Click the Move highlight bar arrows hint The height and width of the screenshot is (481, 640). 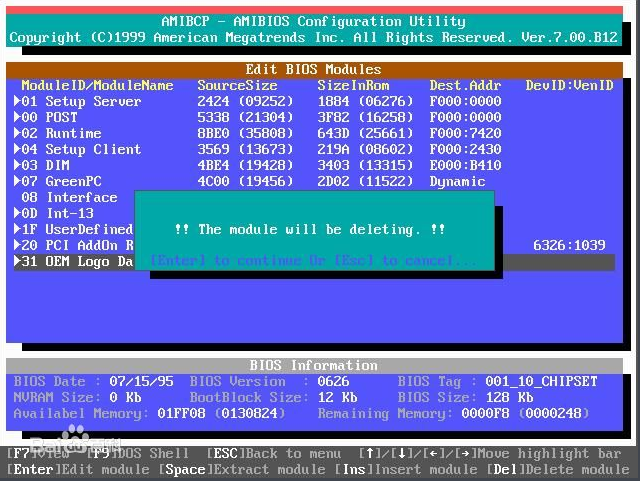click(x=490, y=453)
